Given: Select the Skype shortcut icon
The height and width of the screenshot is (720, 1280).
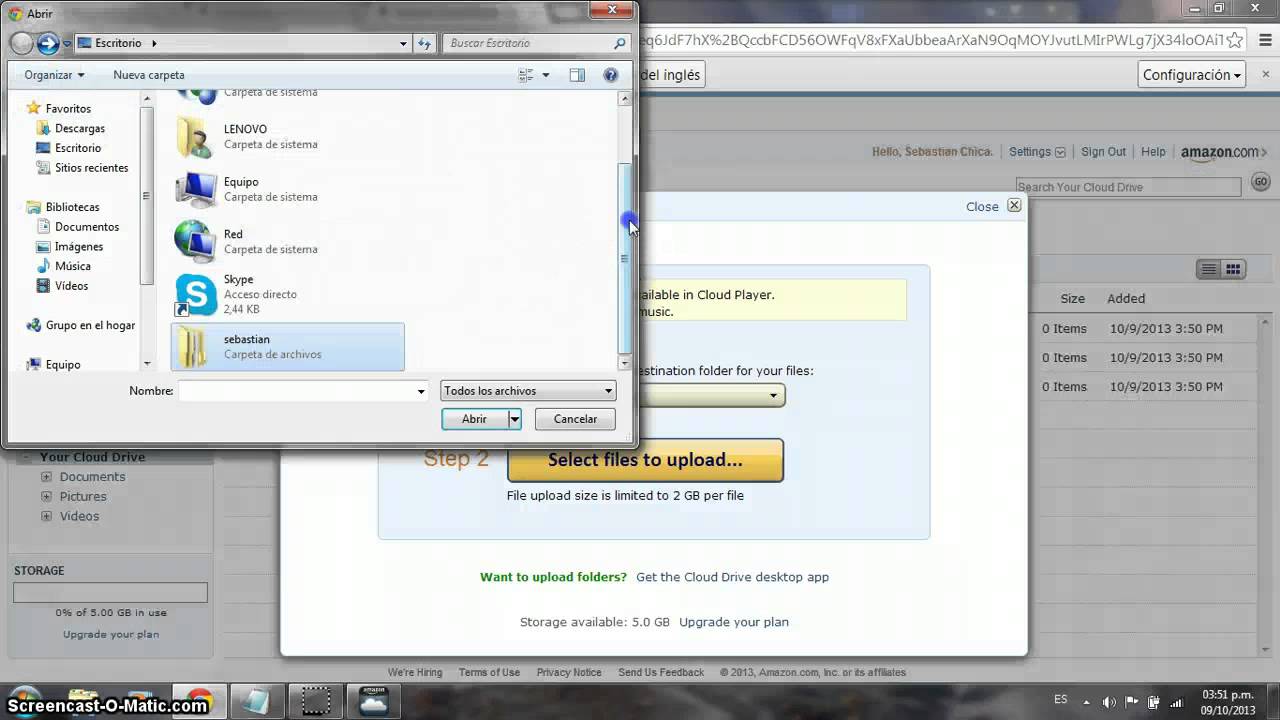Looking at the screenshot, I should (x=196, y=294).
